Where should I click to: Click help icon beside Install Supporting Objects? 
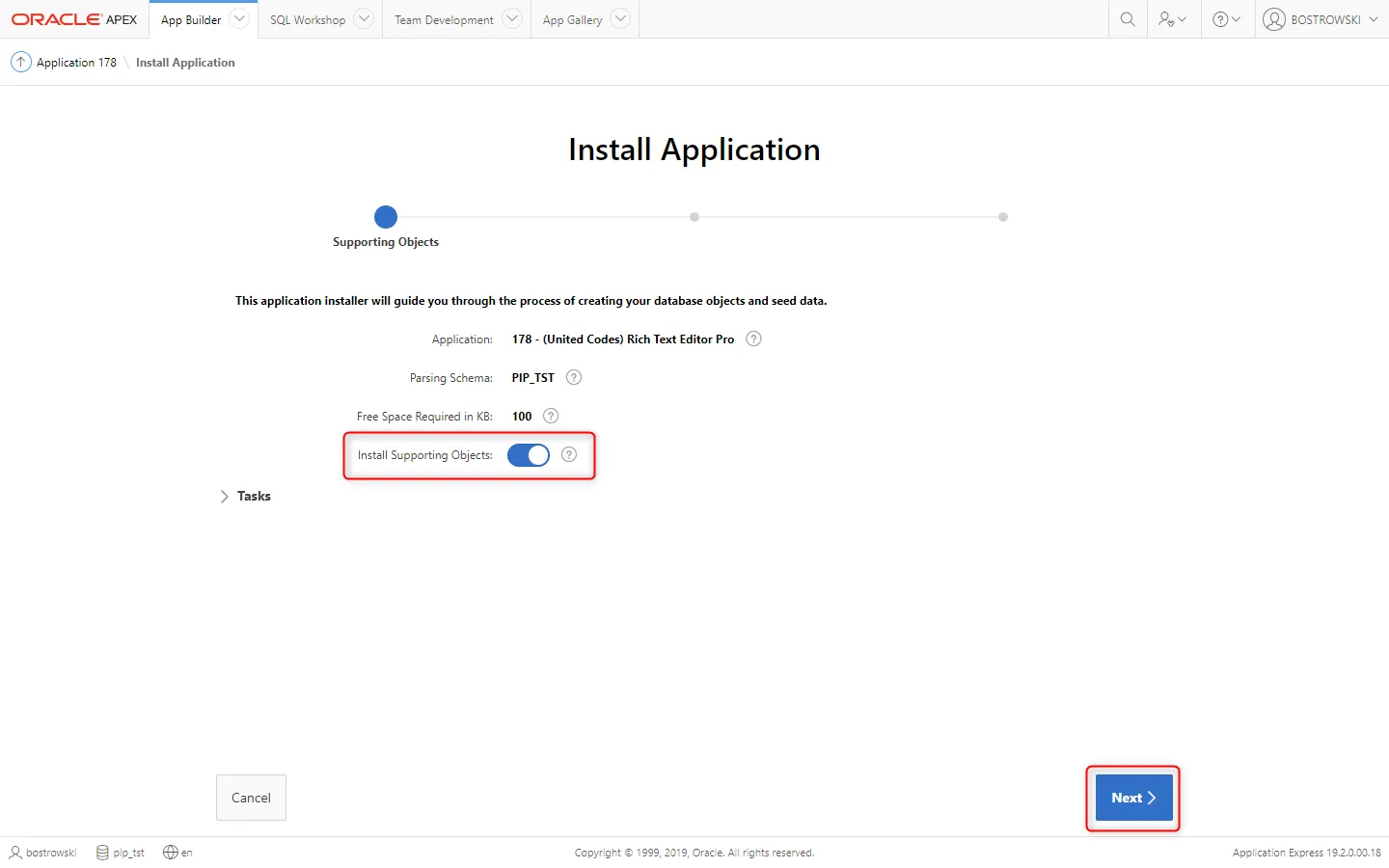pyautogui.click(x=569, y=454)
